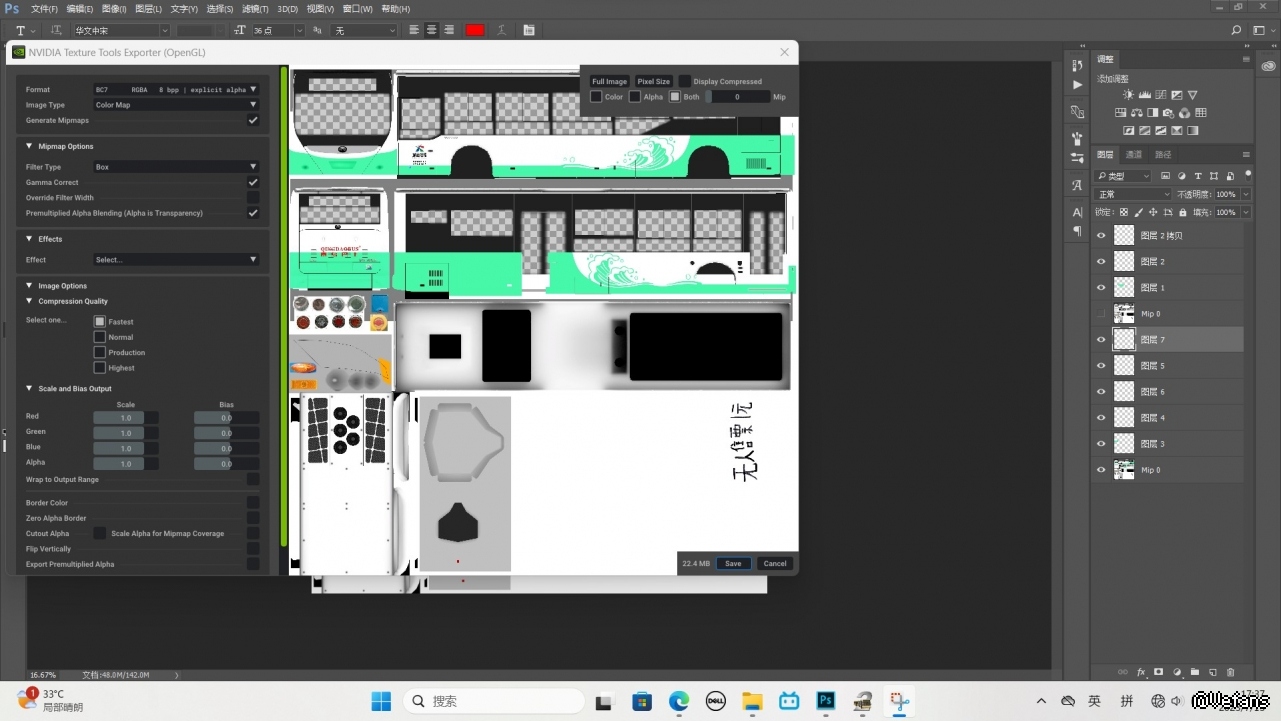Click the brightness/contrast adjustment icon
This screenshot has height=721, width=1281.
click(1128, 95)
